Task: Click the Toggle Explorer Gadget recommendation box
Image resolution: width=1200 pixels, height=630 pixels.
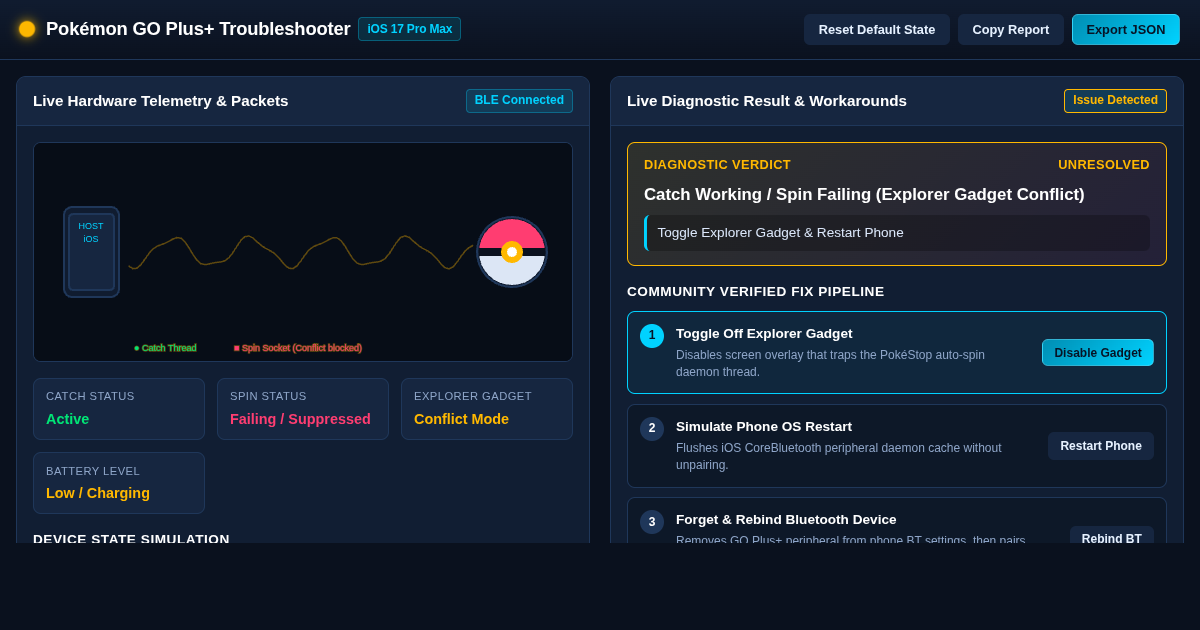Action: pyautogui.click(x=897, y=233)
